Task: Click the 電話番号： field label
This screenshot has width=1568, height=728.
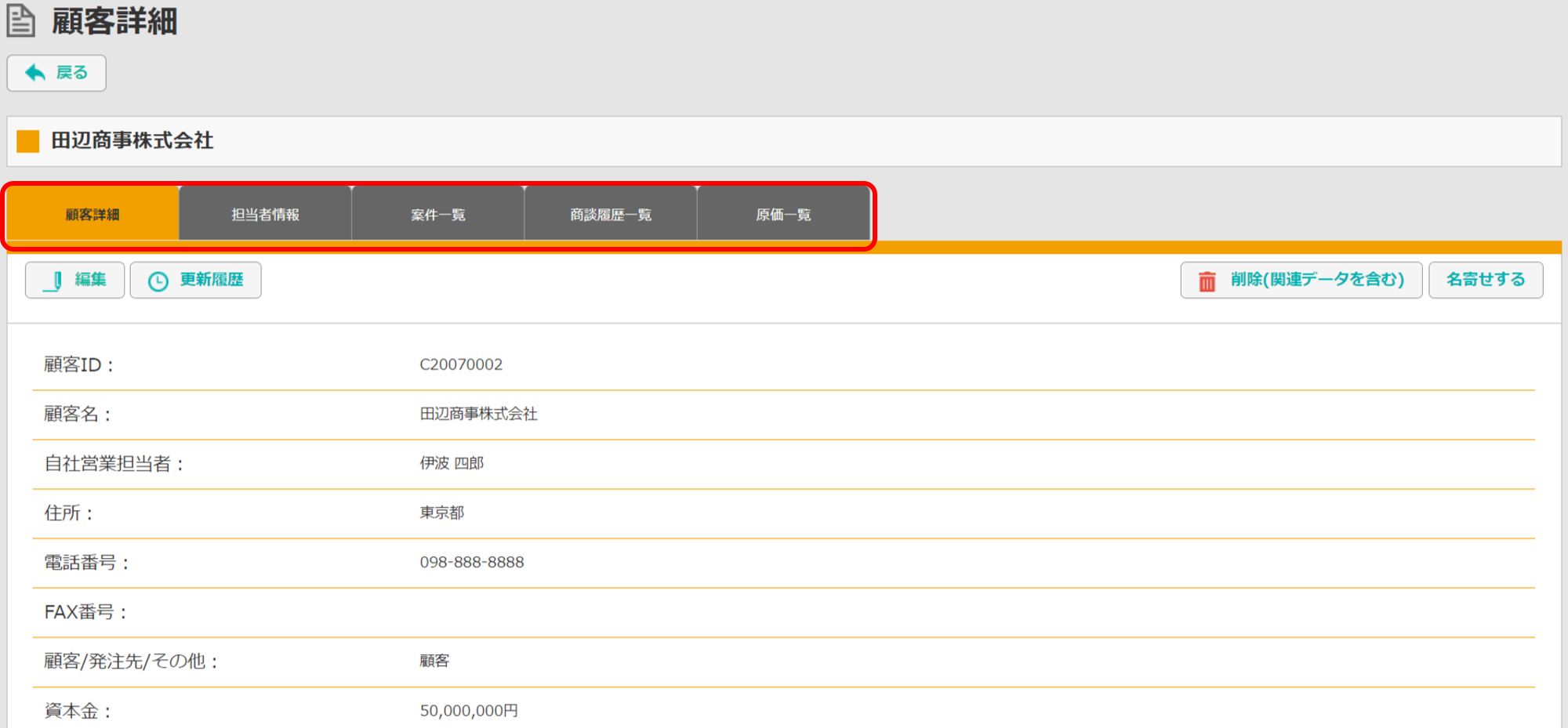Action: tap(87, 563)
